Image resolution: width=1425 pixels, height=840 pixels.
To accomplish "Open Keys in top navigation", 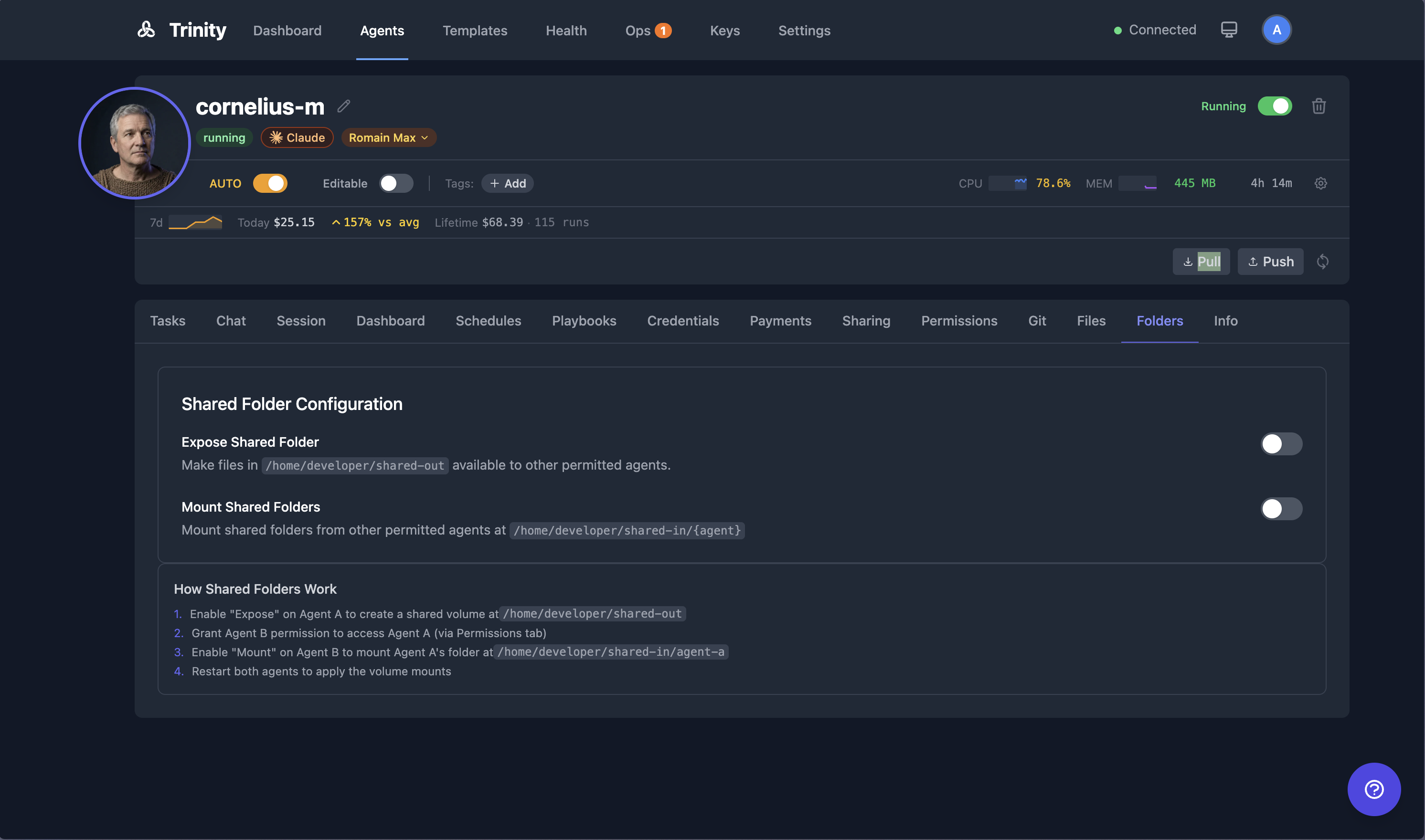I will [725, 31].
